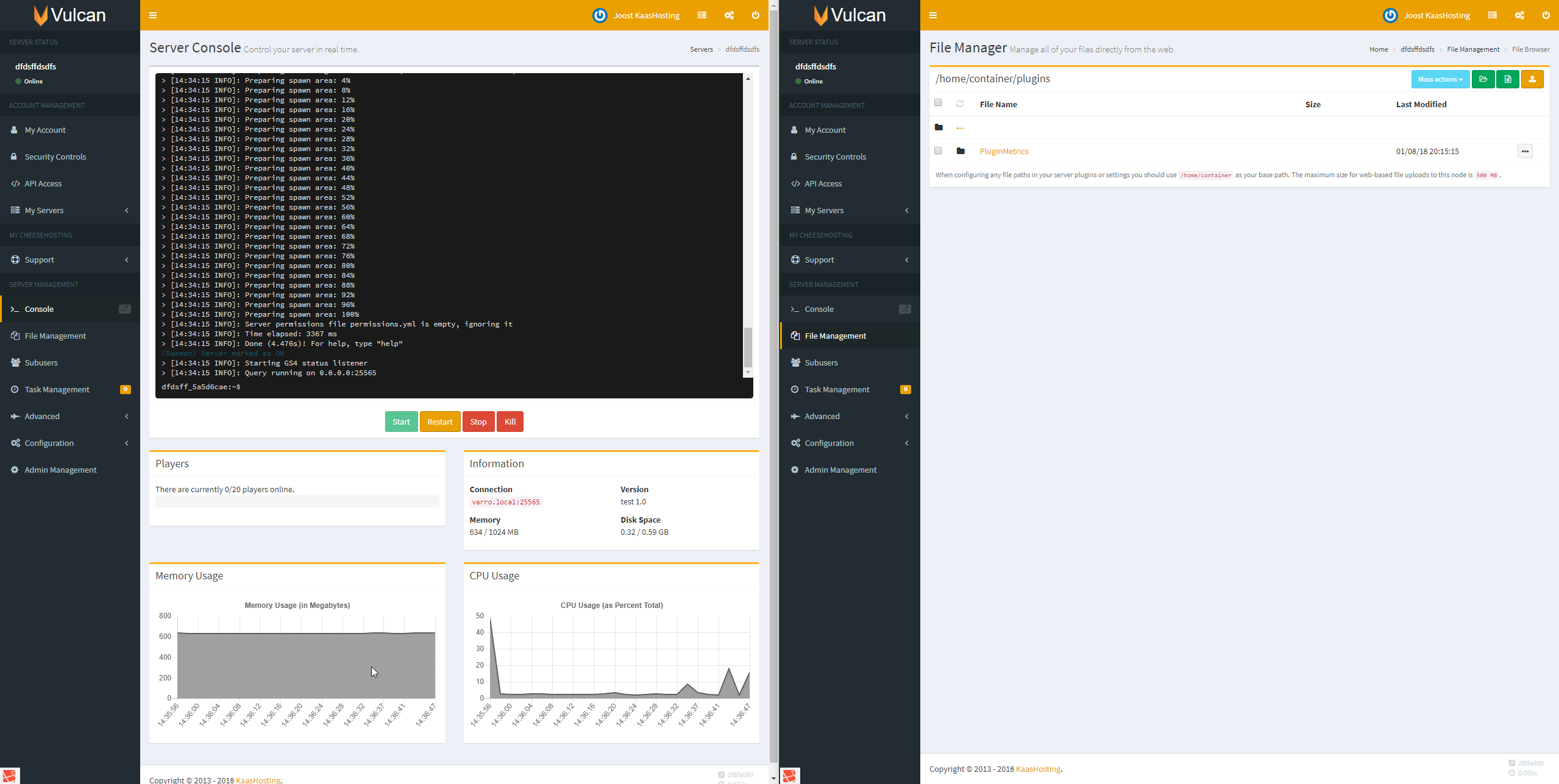
Task: Open Task Management in the File Manager sidebar
Action: coord(837,389)
